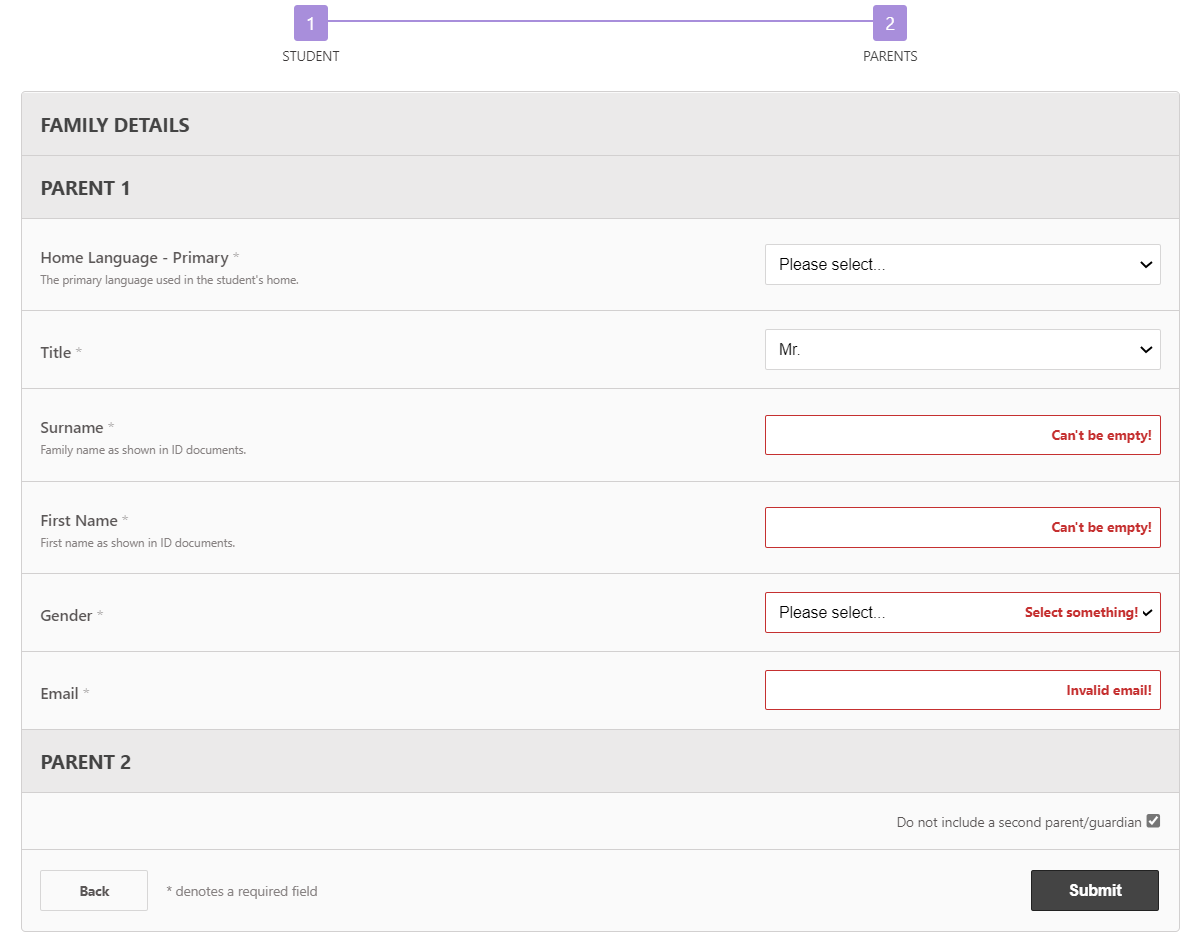Click 'Do not include a second parent/guardian' text
Image resolution: width=1188 pixels, height=939 pixels.
[1019, 822]
